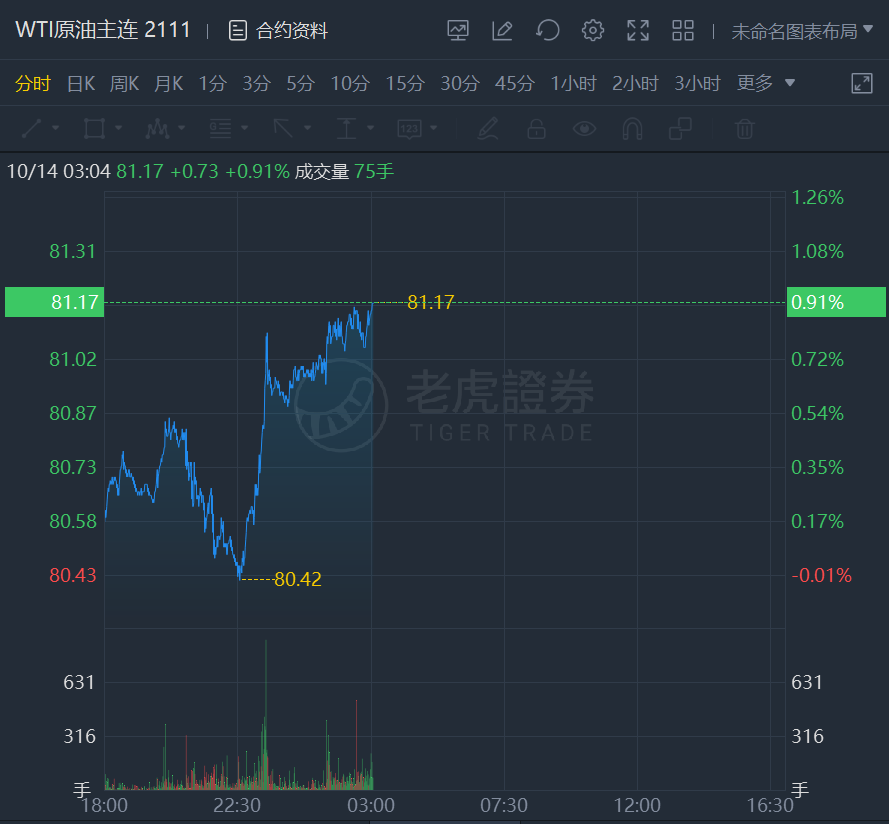Select the 15分 timeframe tab
The height and width of the screenshot is (824, 889).
tap(405, 84)
